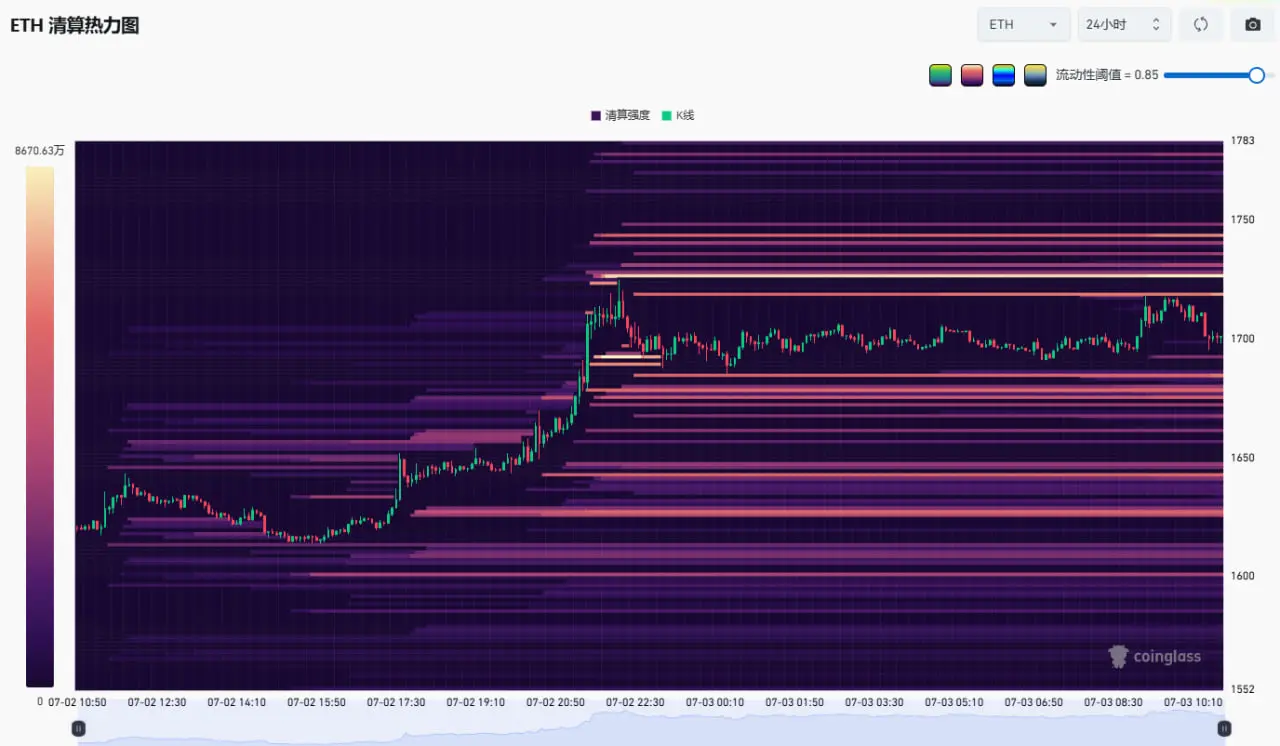
Task: Click the 07-03 06:50 time axis label
Action: tap(1034, 703)
